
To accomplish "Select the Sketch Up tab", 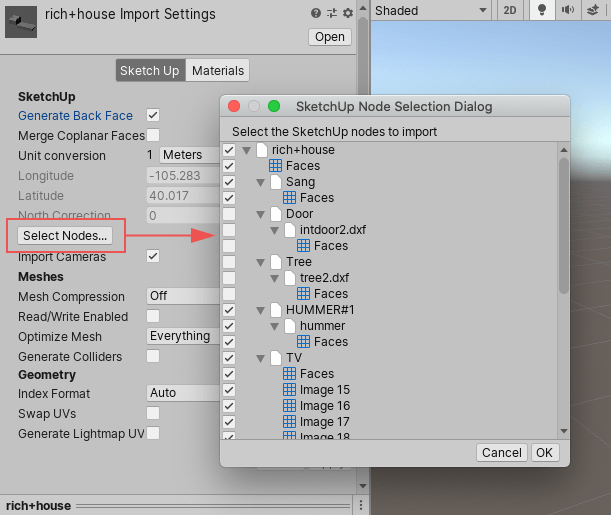I will pos(150,71).
